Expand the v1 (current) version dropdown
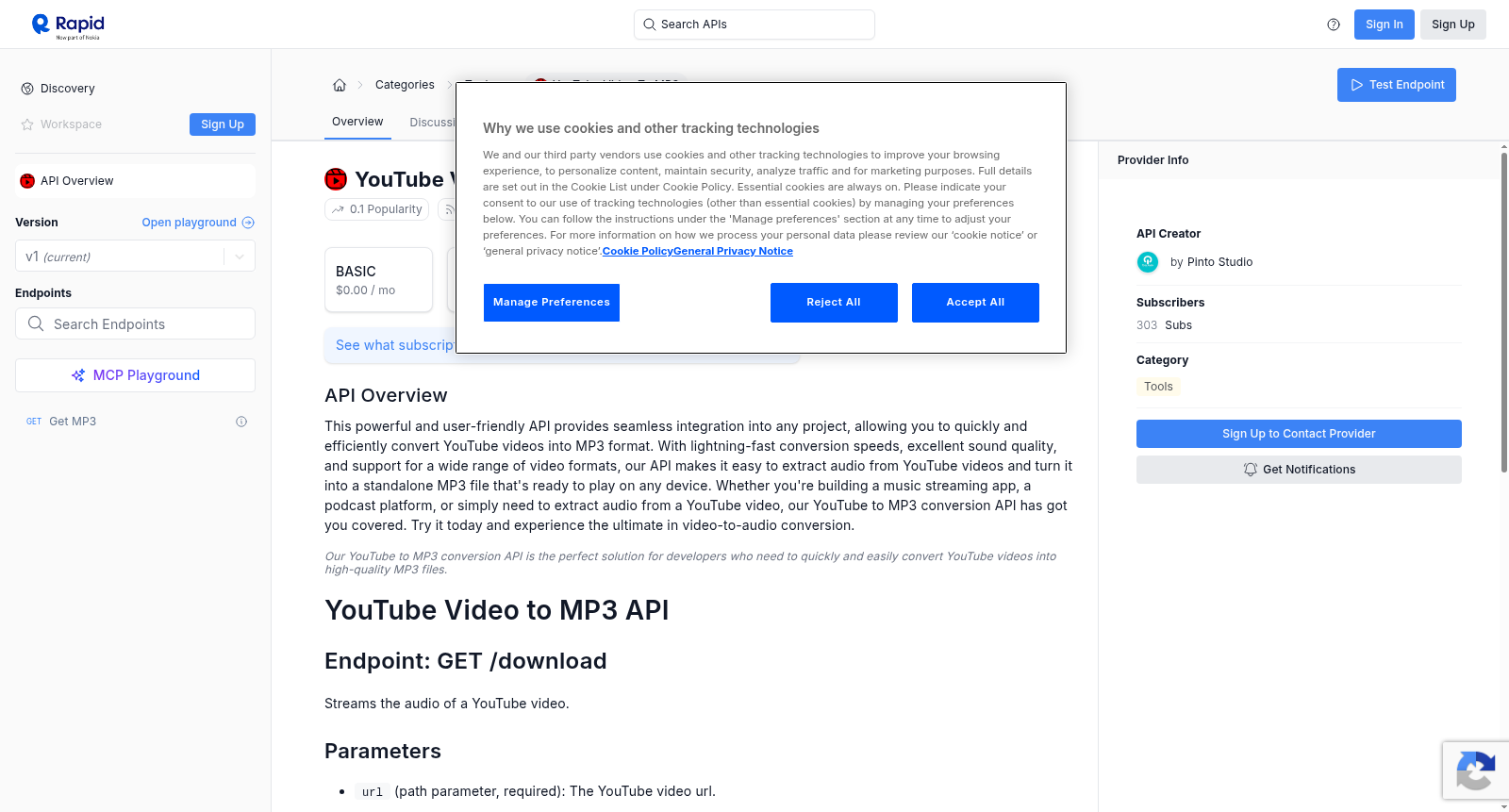Image resolution: width=1509 pixels, height=812 pixels. point(135,257)
